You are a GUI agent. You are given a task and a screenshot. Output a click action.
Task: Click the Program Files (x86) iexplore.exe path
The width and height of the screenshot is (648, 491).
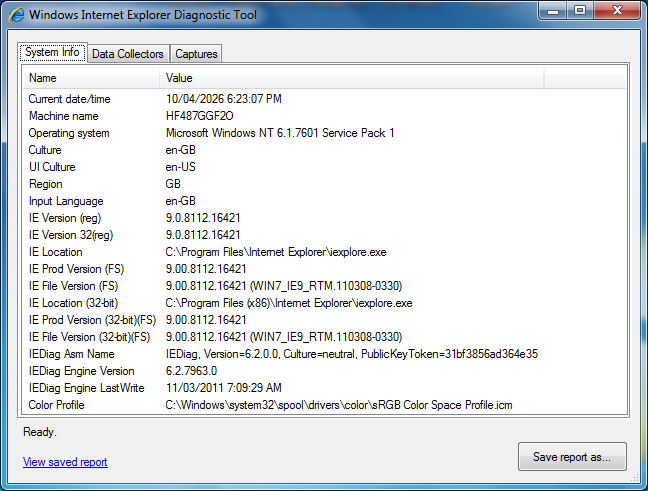289,303
